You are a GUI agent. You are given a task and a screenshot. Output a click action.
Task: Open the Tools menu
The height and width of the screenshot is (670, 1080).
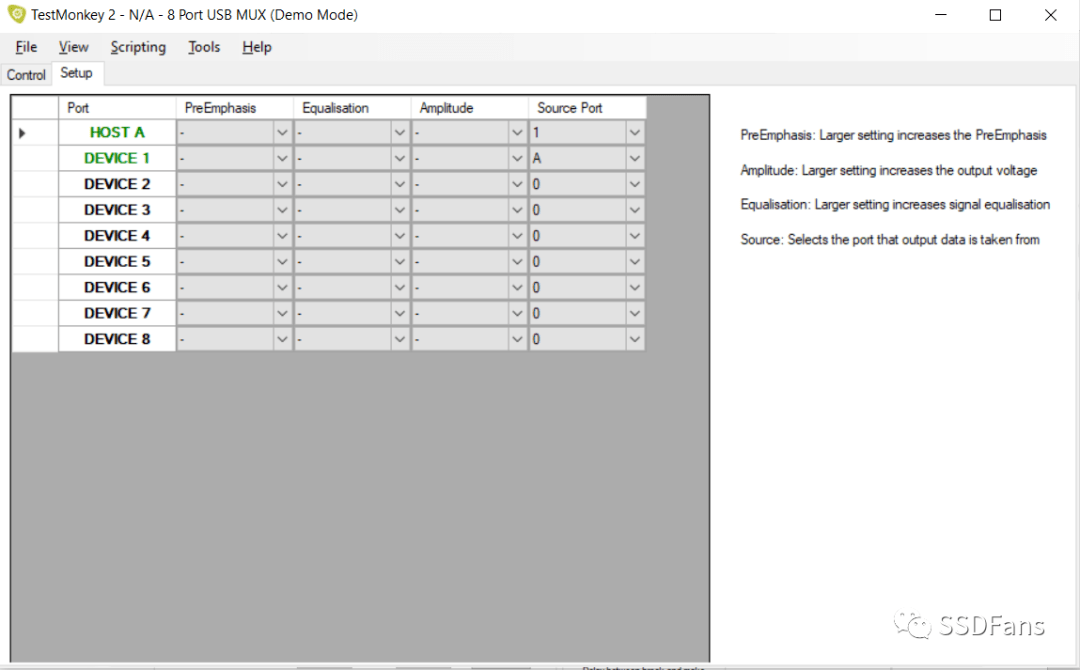[x=204, y=47]
